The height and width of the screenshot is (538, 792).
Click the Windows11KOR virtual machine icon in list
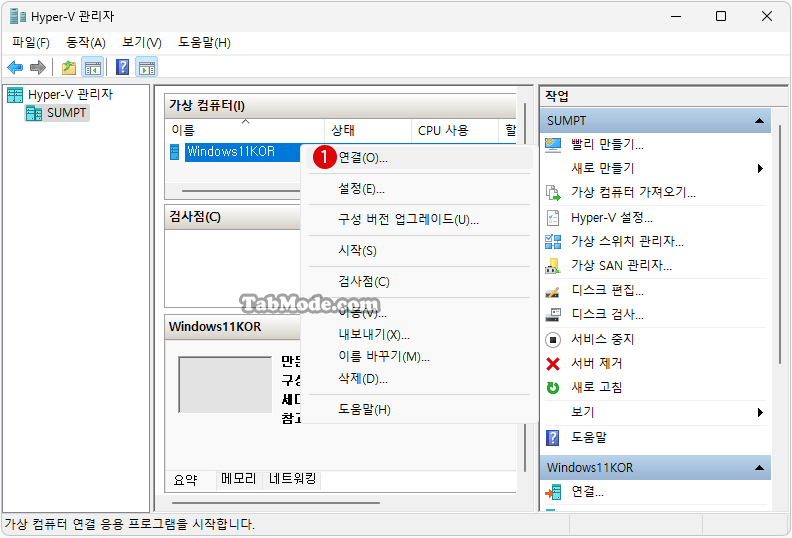coord(175,152)
